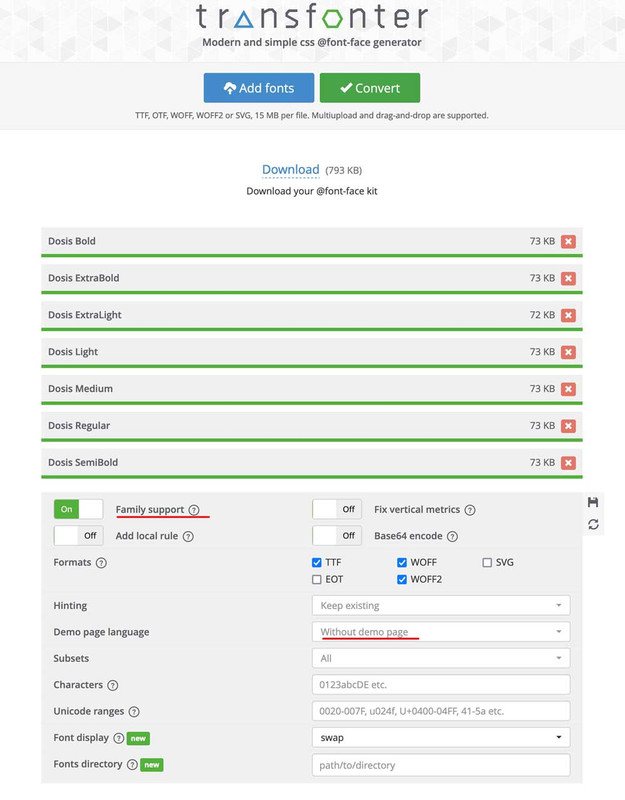The width and height of the screenshot is (625, 800).
Task: Click the reset settings refresh icon
Action: coord(593,524)
